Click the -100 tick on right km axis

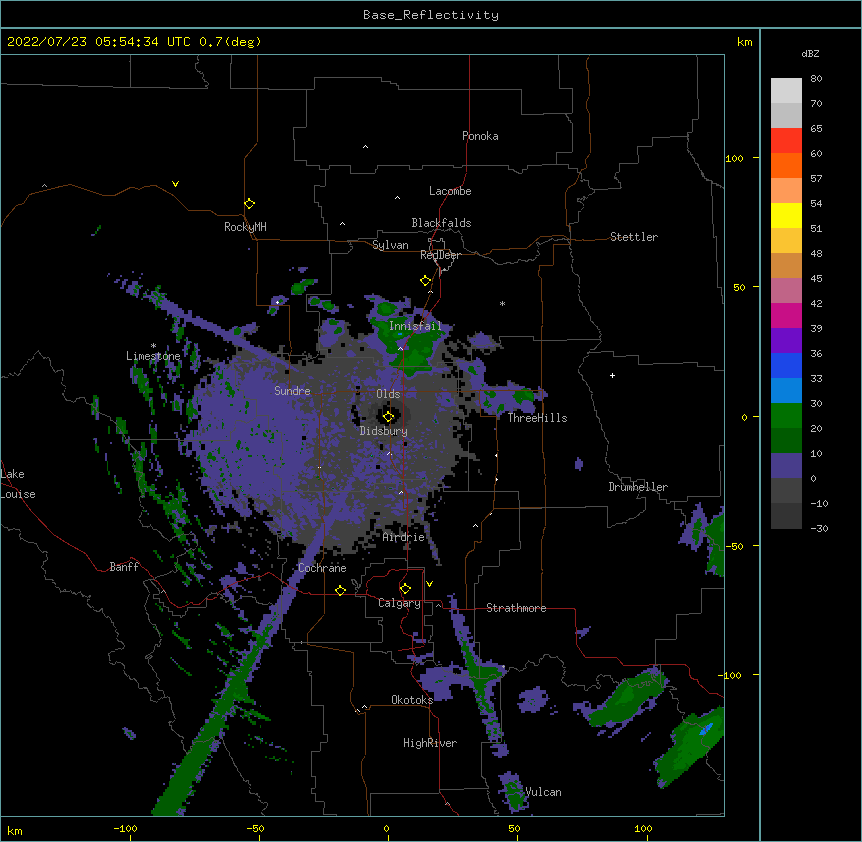coord(731,675)
